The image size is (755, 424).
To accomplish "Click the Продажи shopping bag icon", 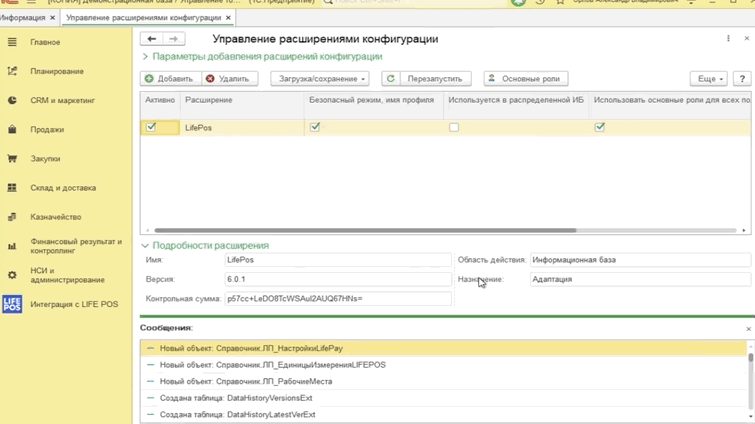I will tap(12, 129).
